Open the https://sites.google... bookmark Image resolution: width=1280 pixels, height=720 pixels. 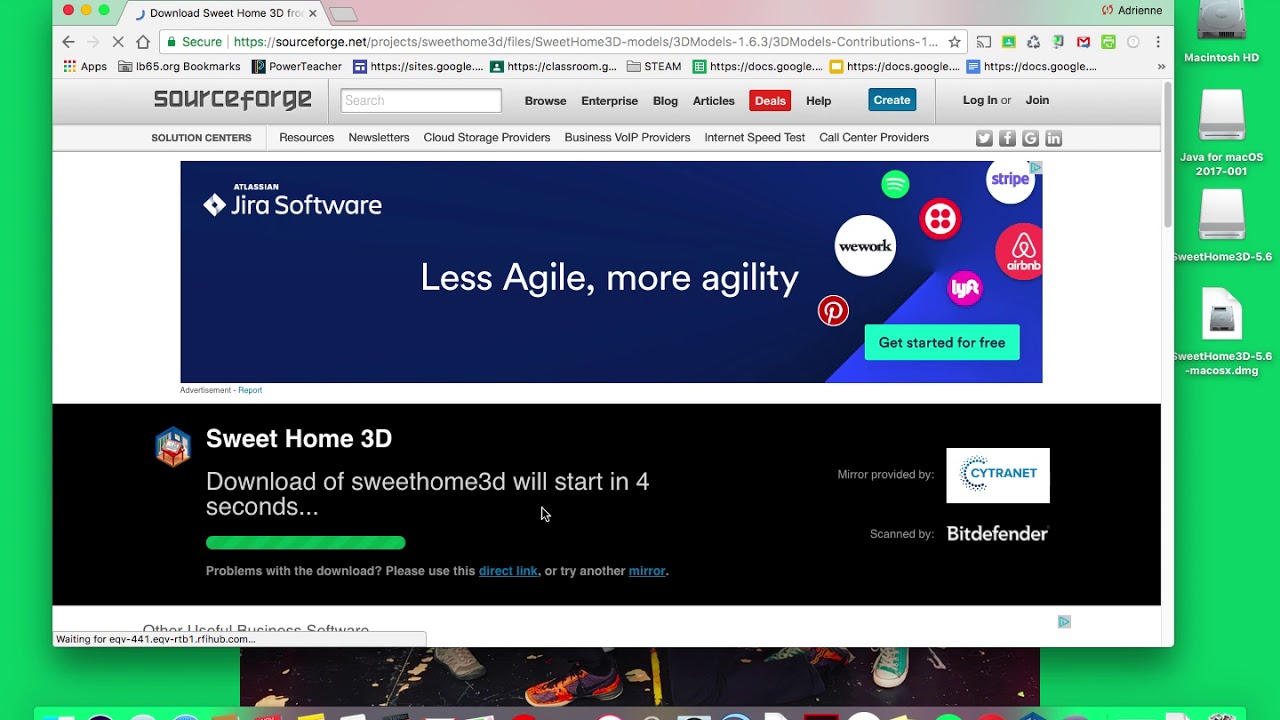[x=418, y=66]
